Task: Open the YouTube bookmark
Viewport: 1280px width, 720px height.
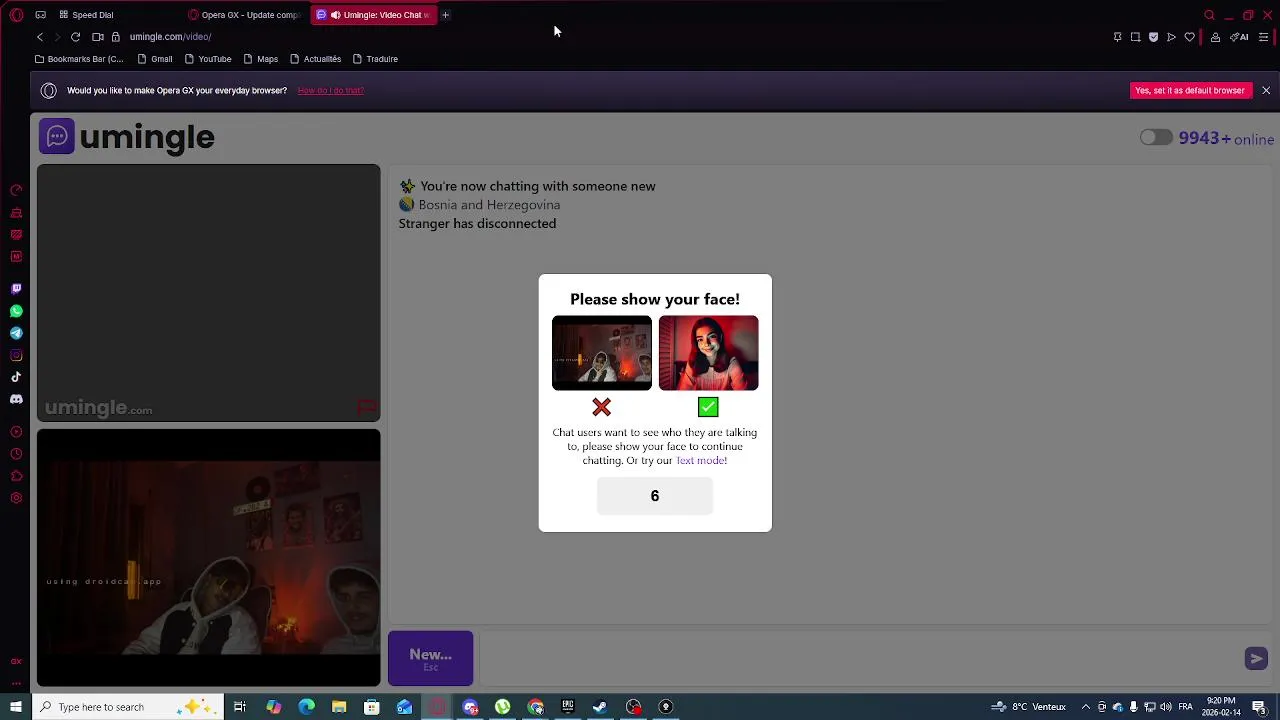Action: click(208, 59)
